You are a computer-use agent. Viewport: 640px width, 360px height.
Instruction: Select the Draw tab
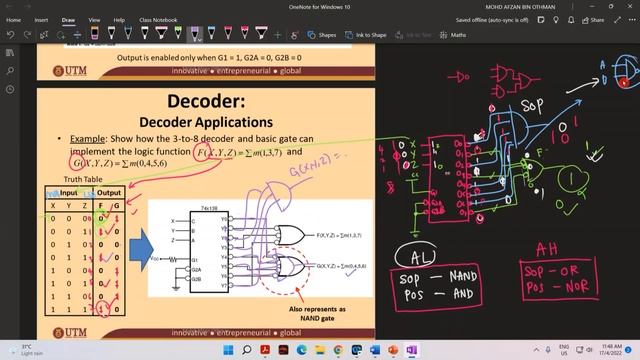(x=68, y=20)
